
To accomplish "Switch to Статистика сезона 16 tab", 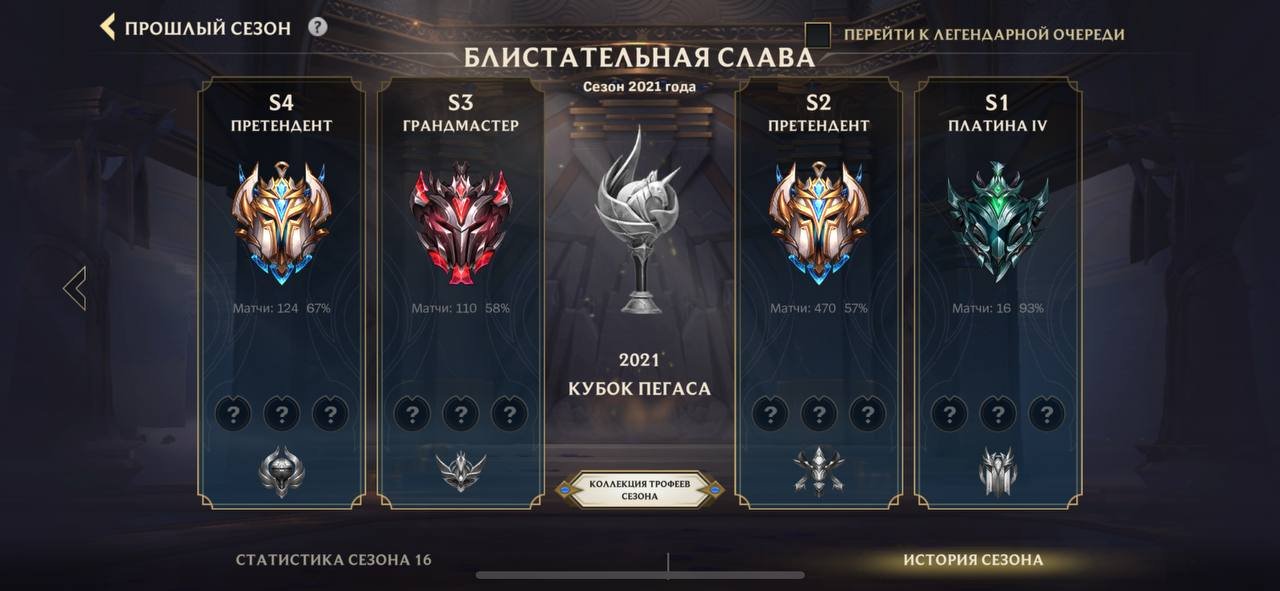I will [x=334, y=560].
